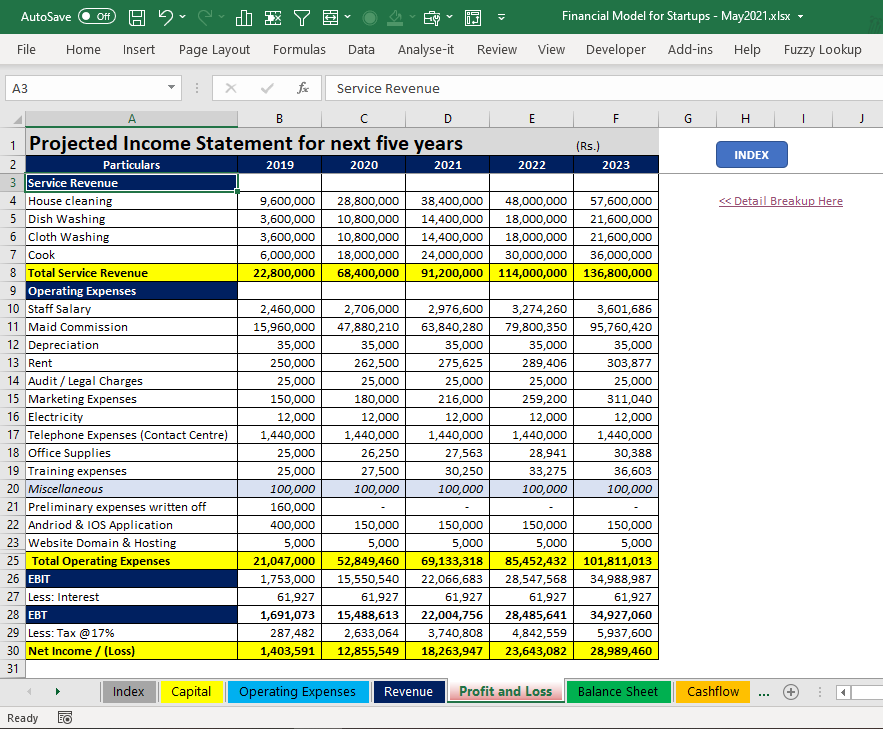Select the 'Total Service Revenue' cell
Screen dimensions: 883x729
pos(131,273)
